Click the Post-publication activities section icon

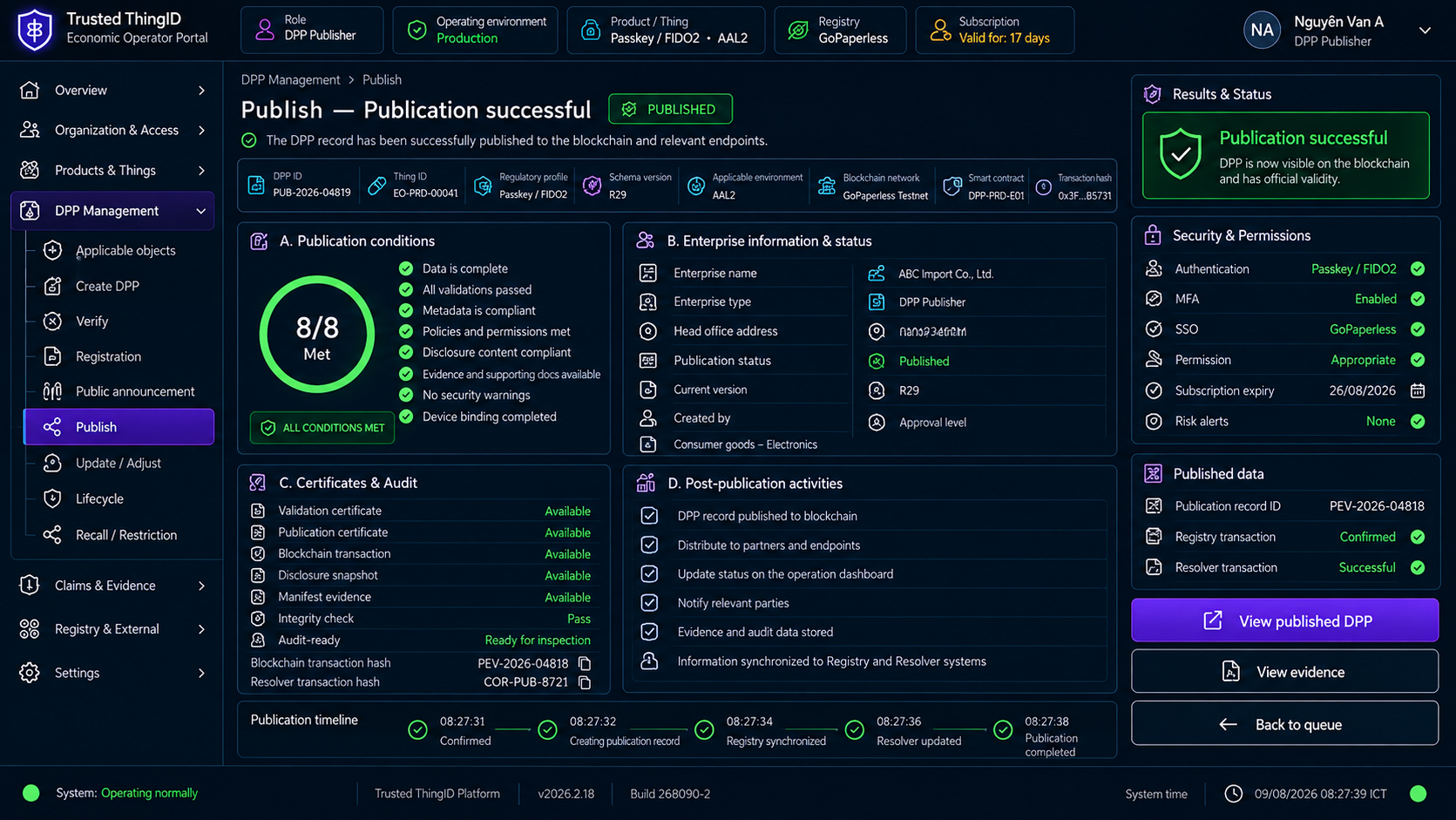(646, 483)
